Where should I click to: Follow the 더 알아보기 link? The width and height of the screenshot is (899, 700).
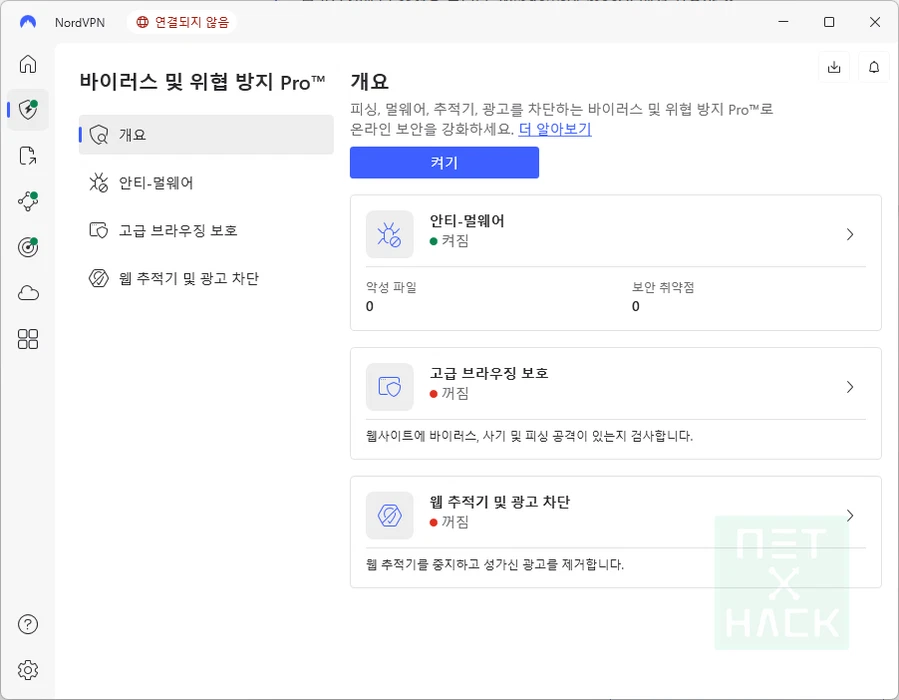tap(554, 129)
